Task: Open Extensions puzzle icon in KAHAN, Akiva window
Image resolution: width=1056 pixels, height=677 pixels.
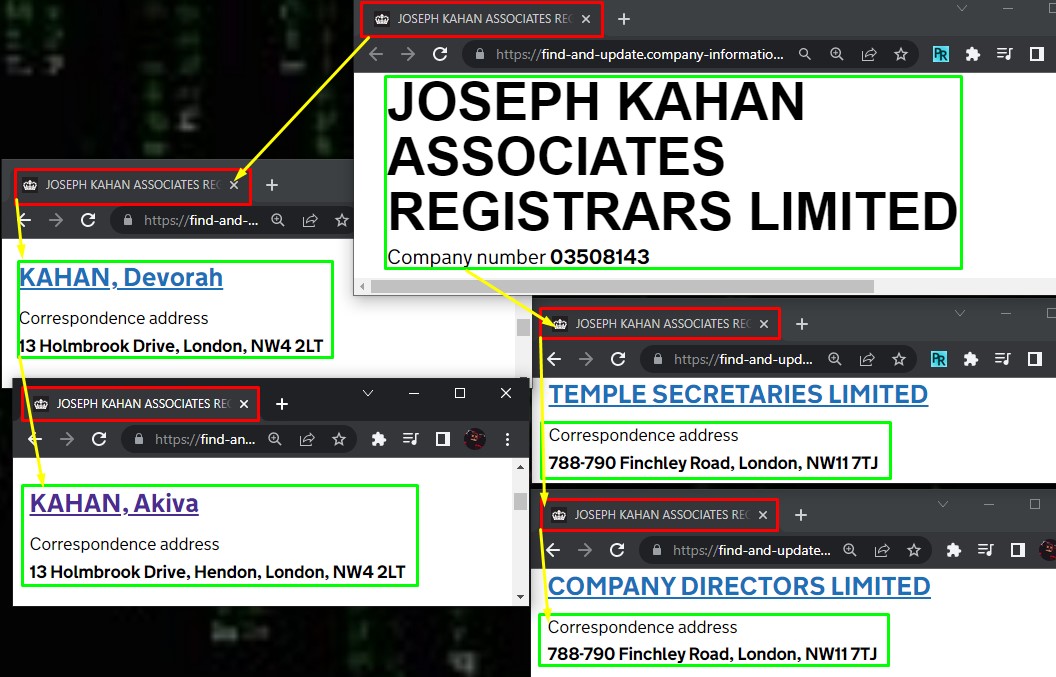Action: click(378, 439)
